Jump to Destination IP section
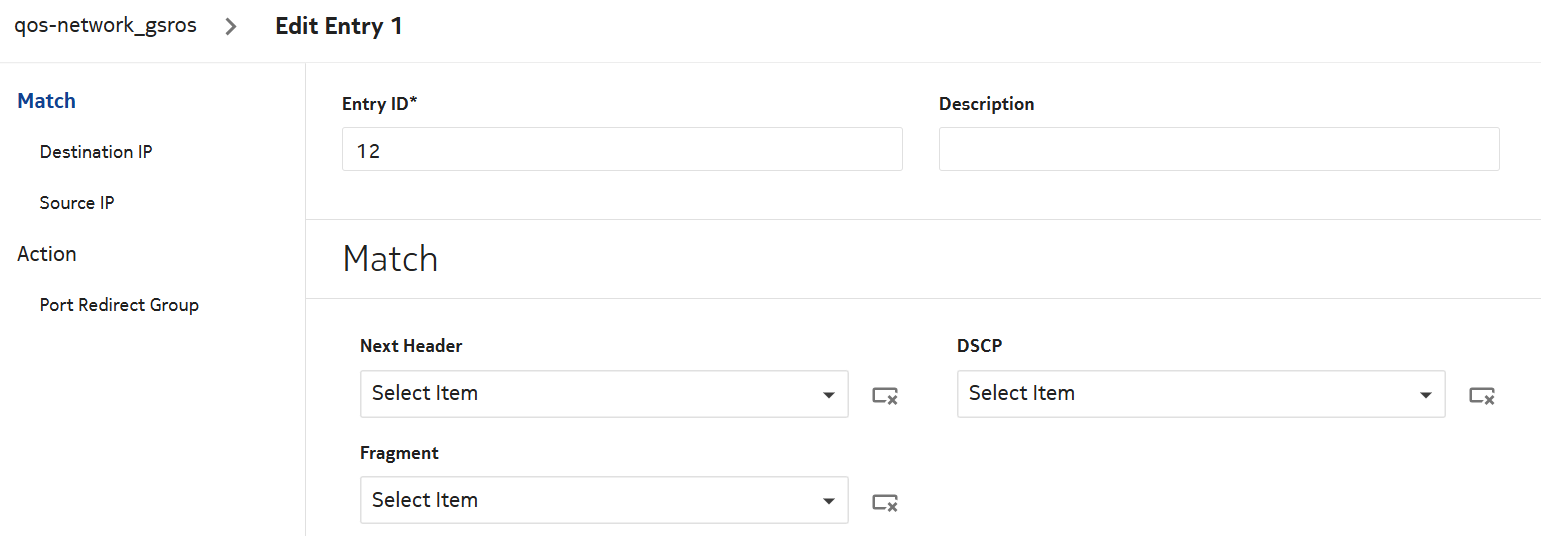Viewport: 1541px width, 536px height. [96, 152]
